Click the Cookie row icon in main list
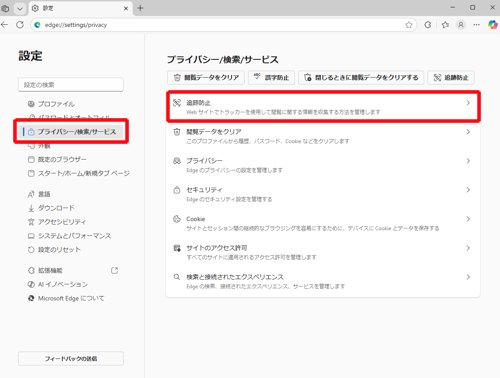This screenshot has width=500, height=378. pos(177,219)
